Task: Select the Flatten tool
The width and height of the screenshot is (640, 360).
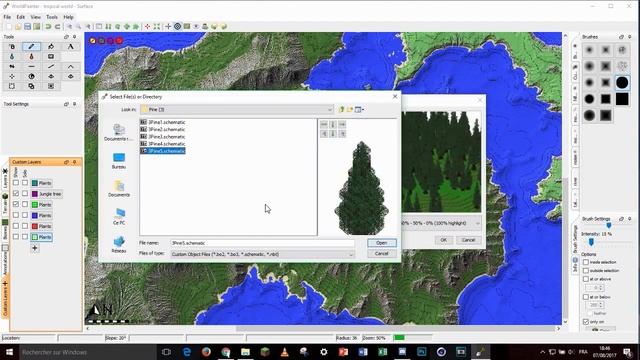Action: (31, 66)
